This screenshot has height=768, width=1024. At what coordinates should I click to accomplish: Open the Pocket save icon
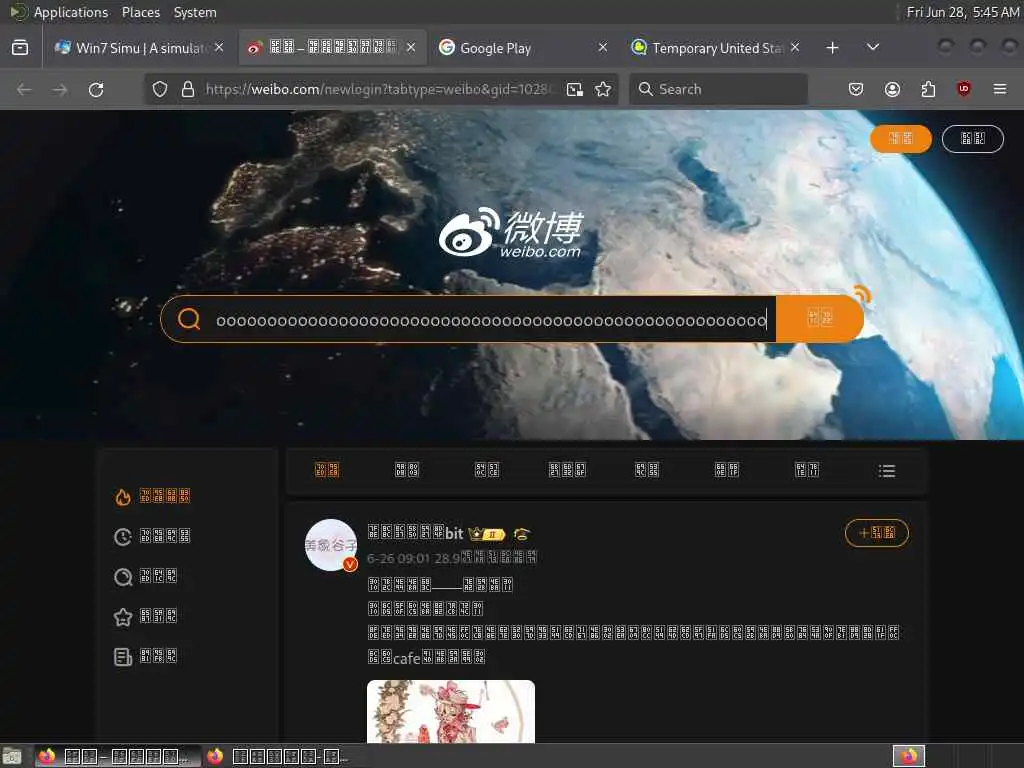(856, 89)
